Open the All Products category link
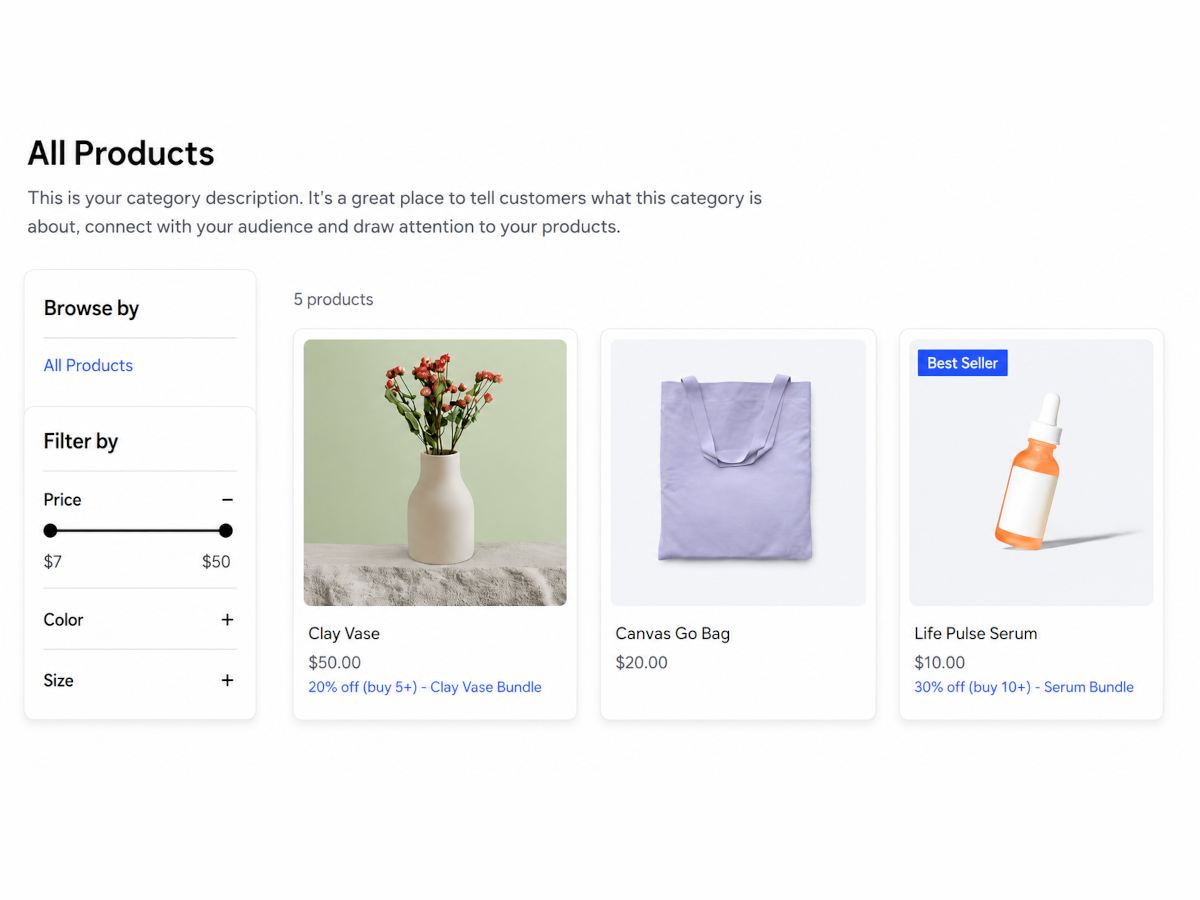1200x900 pixels. pyautogui.click(x=88, y=365)
